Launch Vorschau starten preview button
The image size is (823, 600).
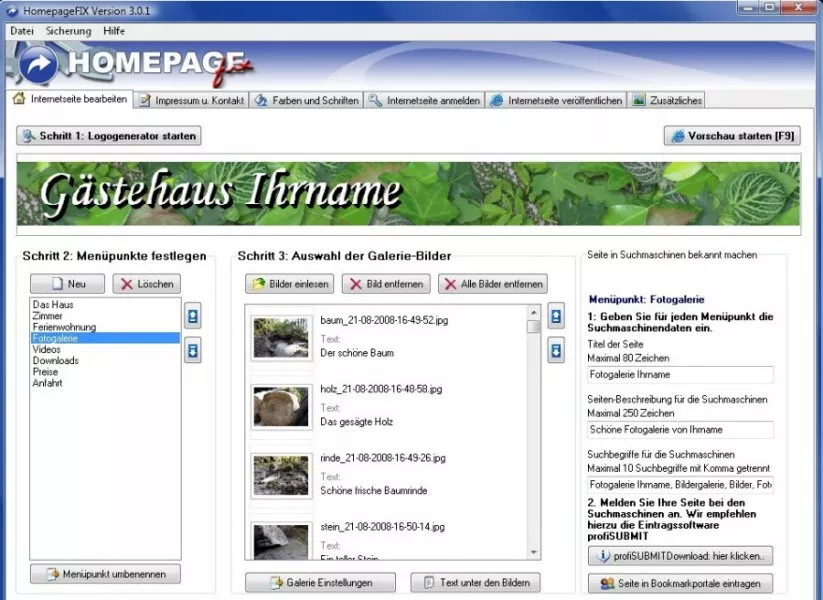pyautogui.click(x=732, y=135)
